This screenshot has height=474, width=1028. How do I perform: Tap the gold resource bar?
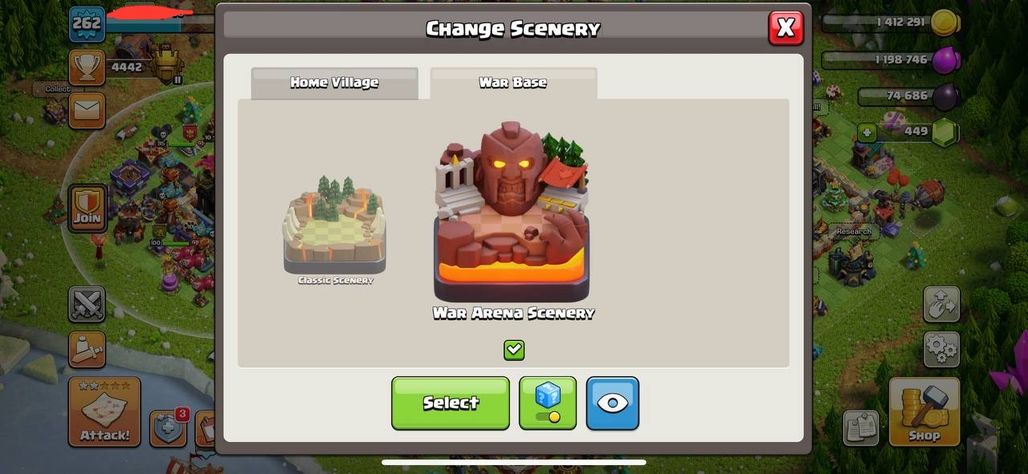point(890,23)
